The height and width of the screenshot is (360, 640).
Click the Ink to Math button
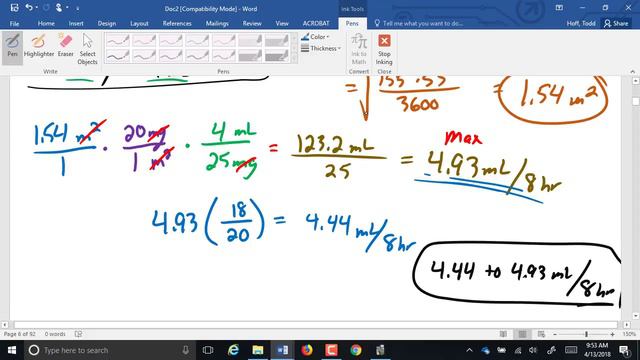(359, 49)
